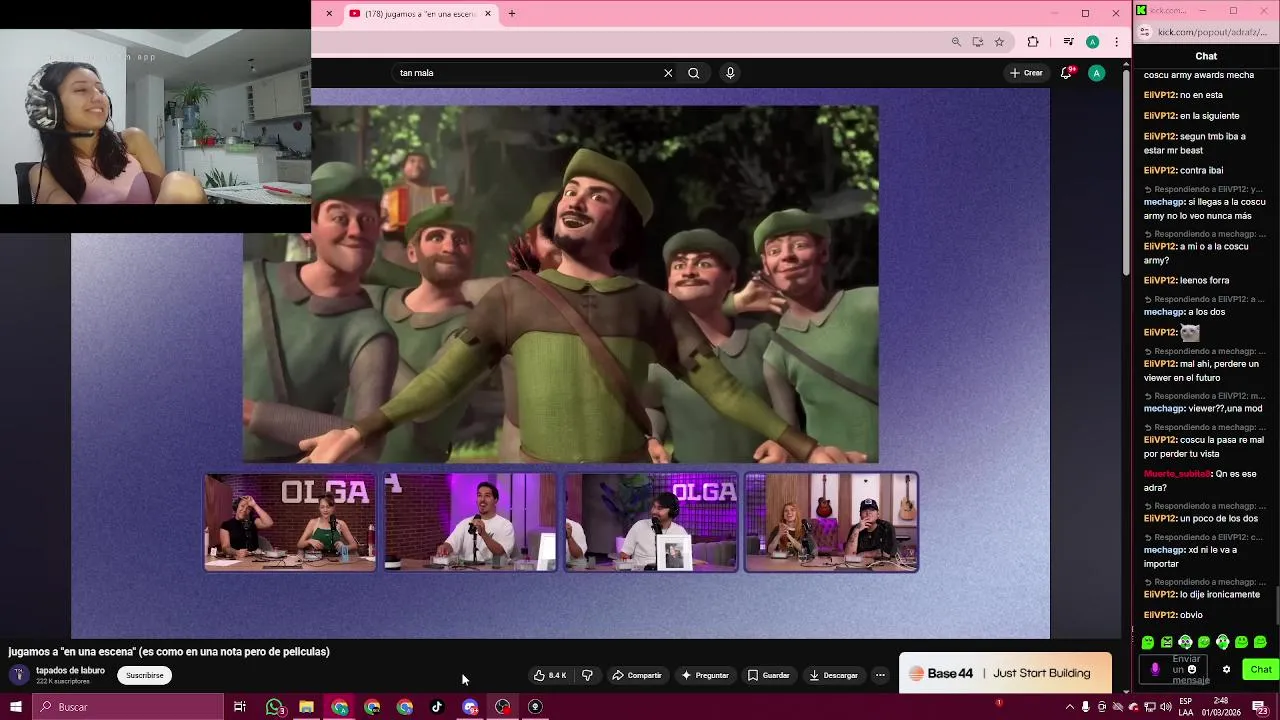1280x720 pixels.
Task: Submit YouTube search with magnifier icon
Action: tap(693, 73)
